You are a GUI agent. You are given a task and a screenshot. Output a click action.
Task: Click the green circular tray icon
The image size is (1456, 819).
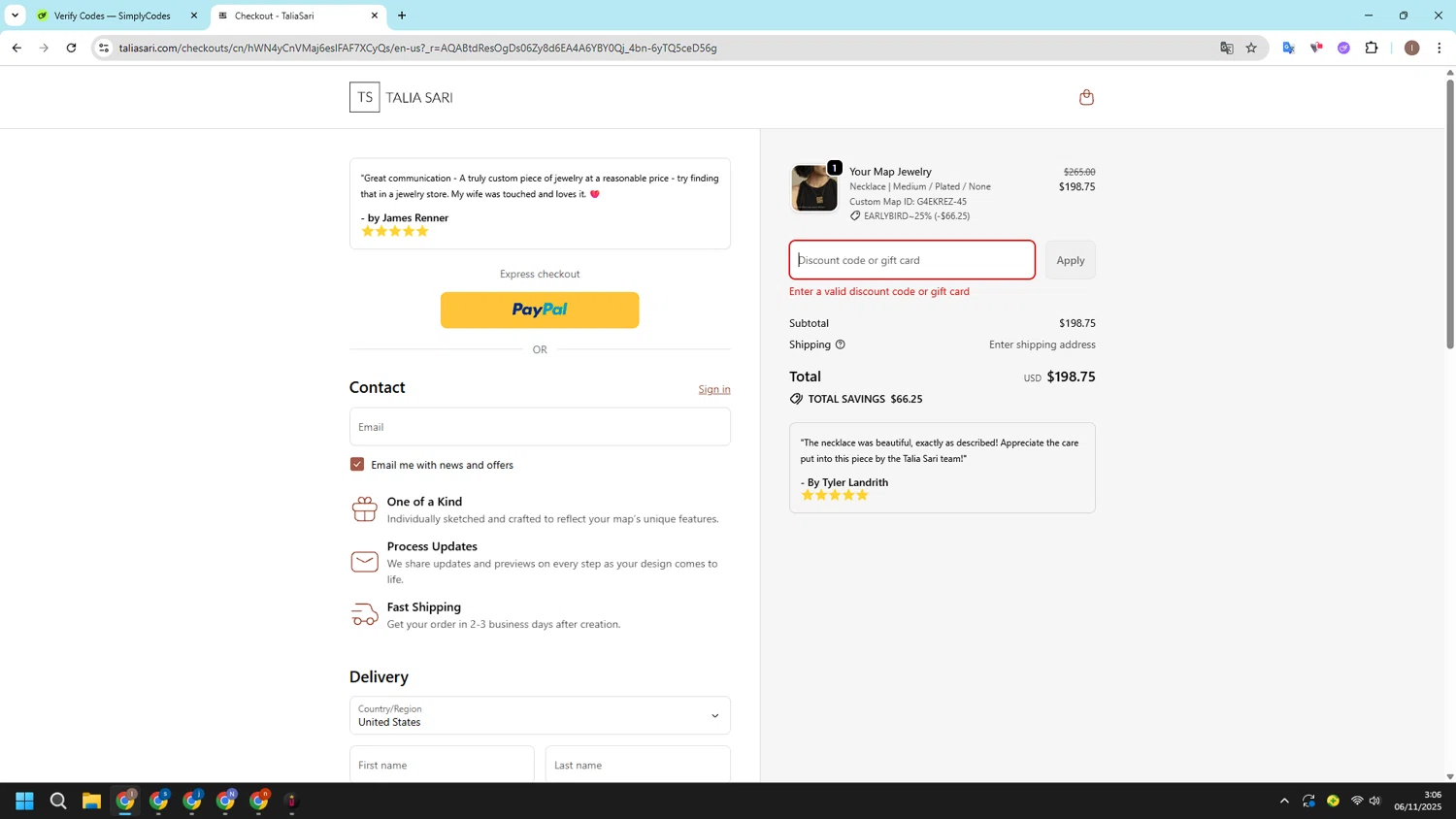pyautogui.click(x=1333, y=801)
